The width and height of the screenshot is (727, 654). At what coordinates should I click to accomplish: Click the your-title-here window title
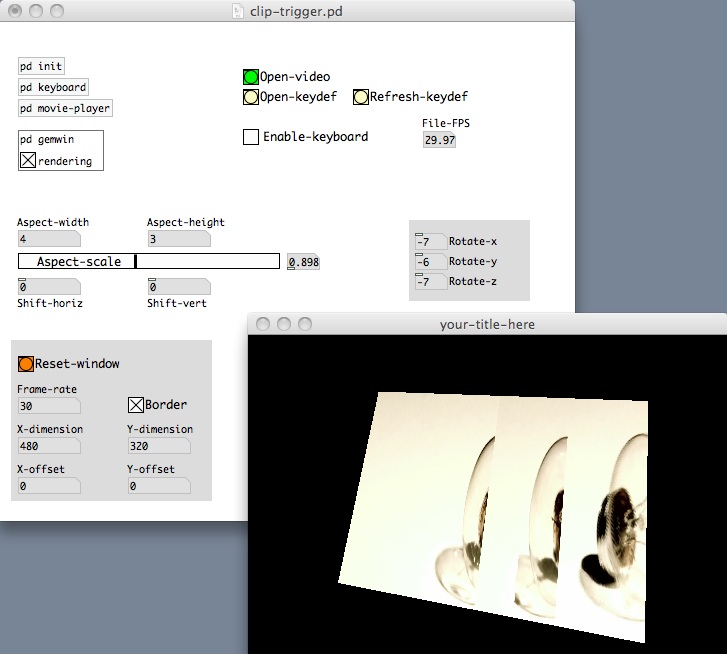[x=487, y=324]
